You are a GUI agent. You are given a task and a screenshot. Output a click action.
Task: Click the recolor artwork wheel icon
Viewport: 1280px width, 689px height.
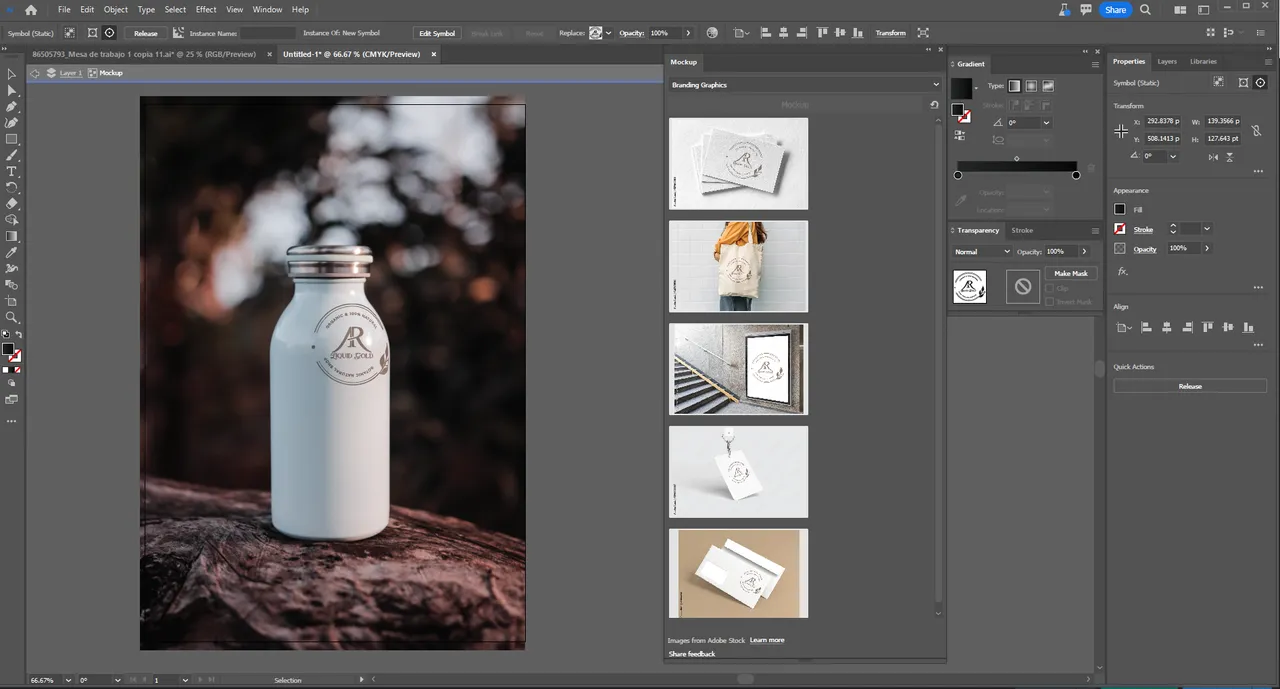pyautogui.click(x=712, y=33)
